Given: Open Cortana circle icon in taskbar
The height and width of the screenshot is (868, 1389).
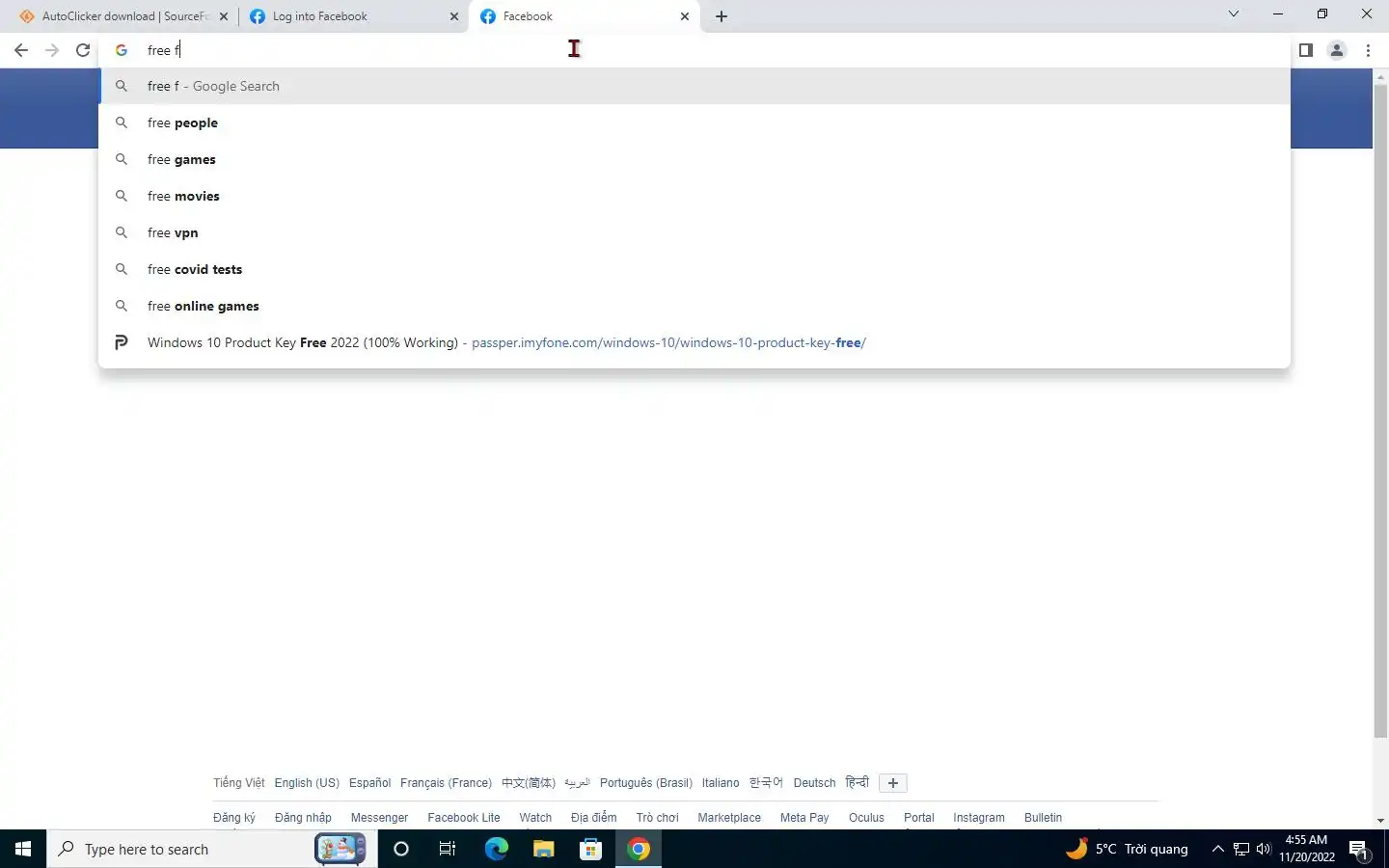Looking at the screenshot, I should (x=401, y=849).
